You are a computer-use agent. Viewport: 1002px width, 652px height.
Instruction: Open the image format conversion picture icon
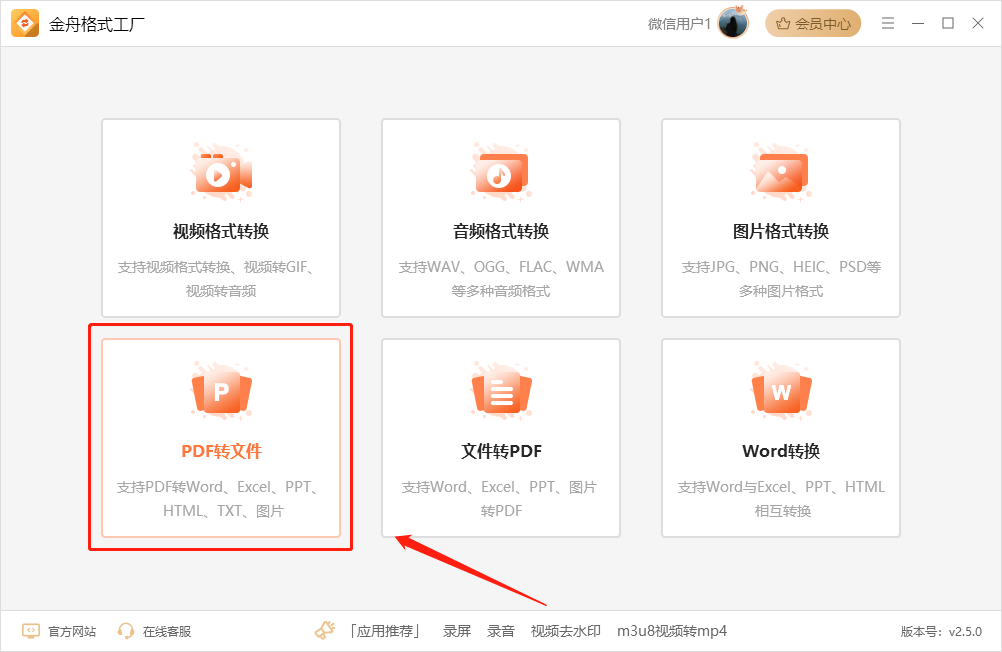(x=781, y=174)
